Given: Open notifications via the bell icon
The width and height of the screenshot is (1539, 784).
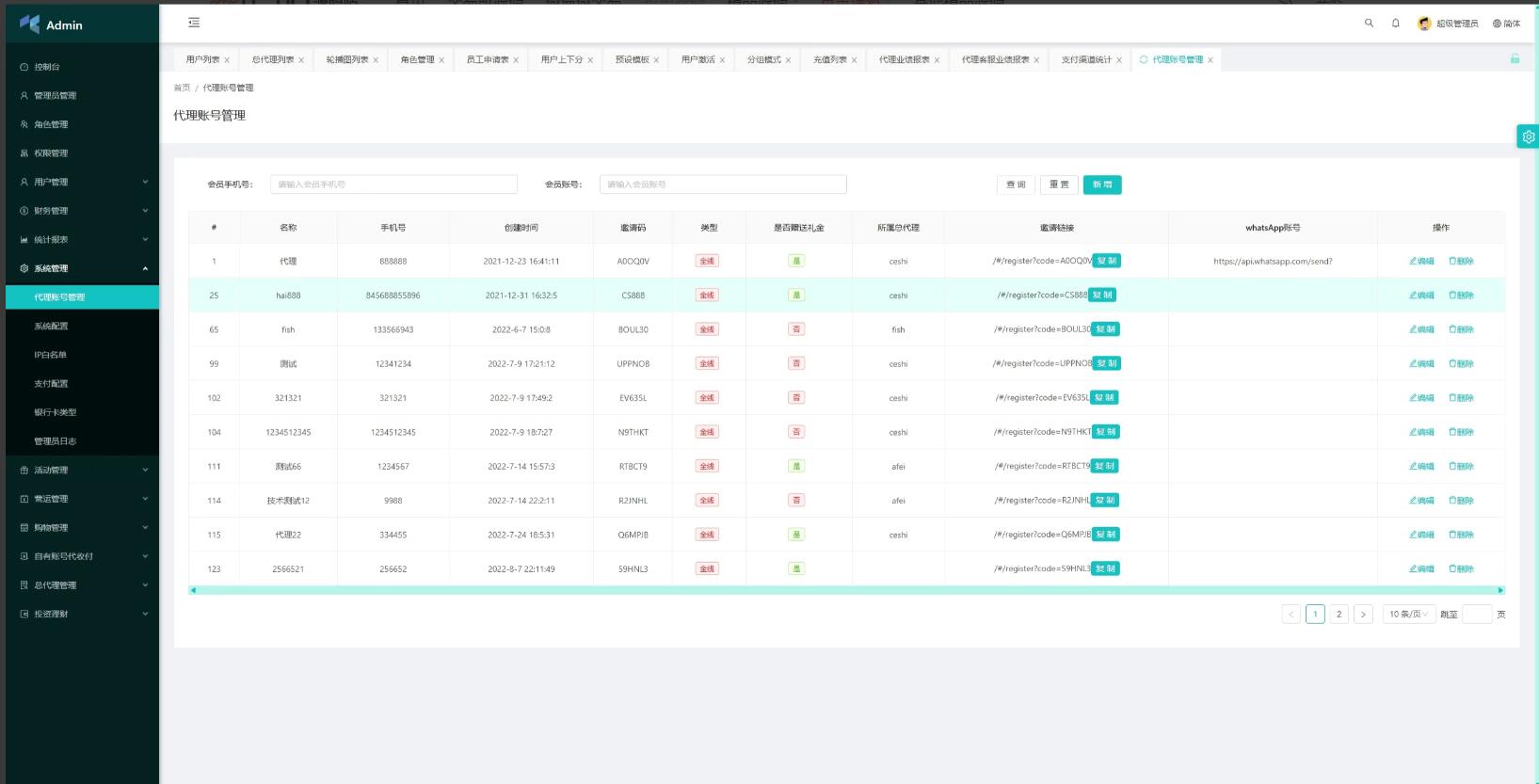Looking at the screenshot, I should point(1396,24).
